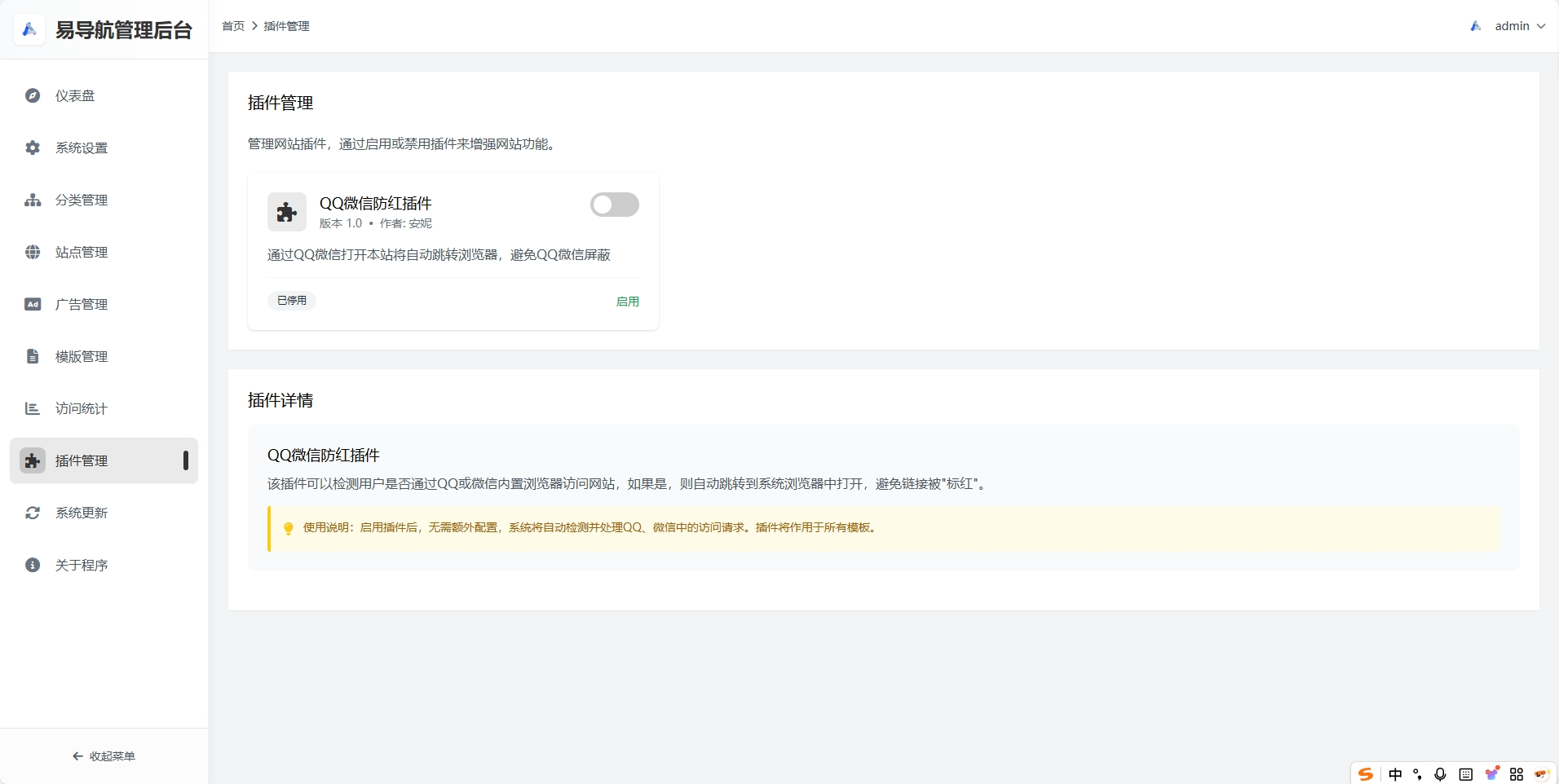
Task: Open 广告管理 ad management
Action: (x=82, y=304)
